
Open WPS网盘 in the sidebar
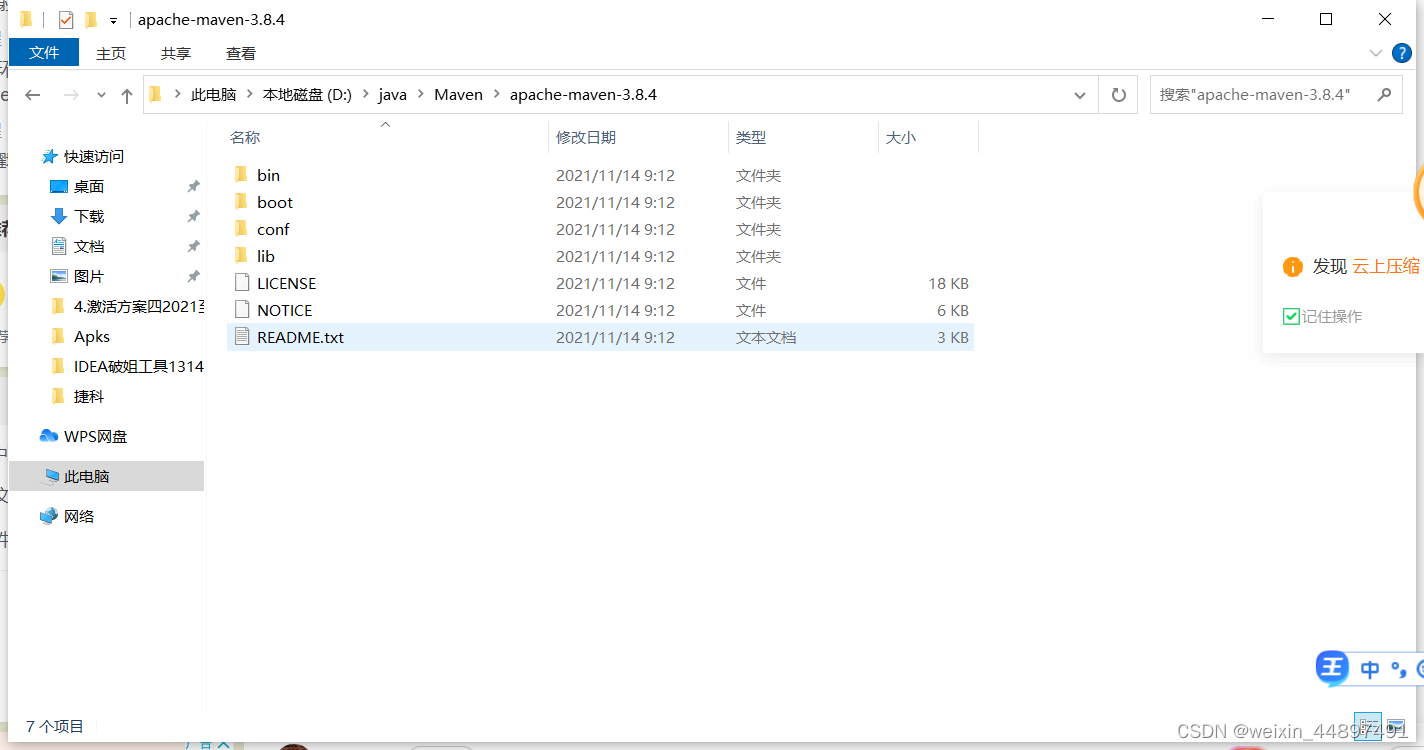tap(85, 437)
